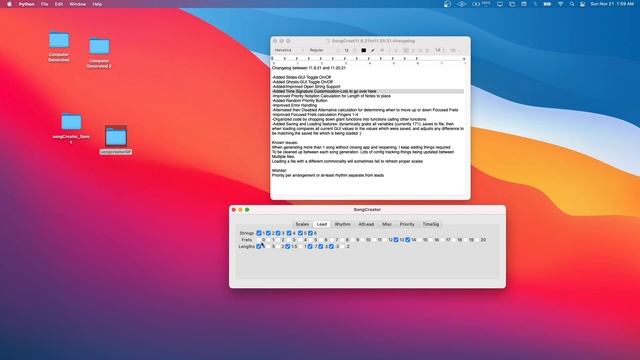This screenshot has height=360, width=640.
Task: Open the text color swatch in TextEdit
Action: (364, 50)
